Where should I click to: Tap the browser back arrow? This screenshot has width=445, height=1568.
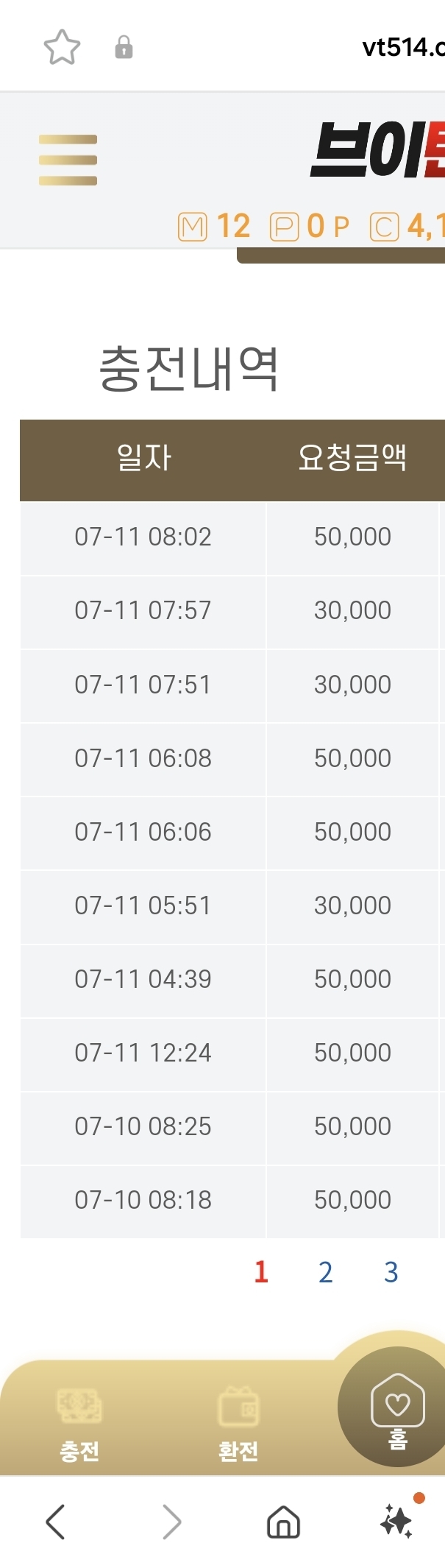[55, 1522]
